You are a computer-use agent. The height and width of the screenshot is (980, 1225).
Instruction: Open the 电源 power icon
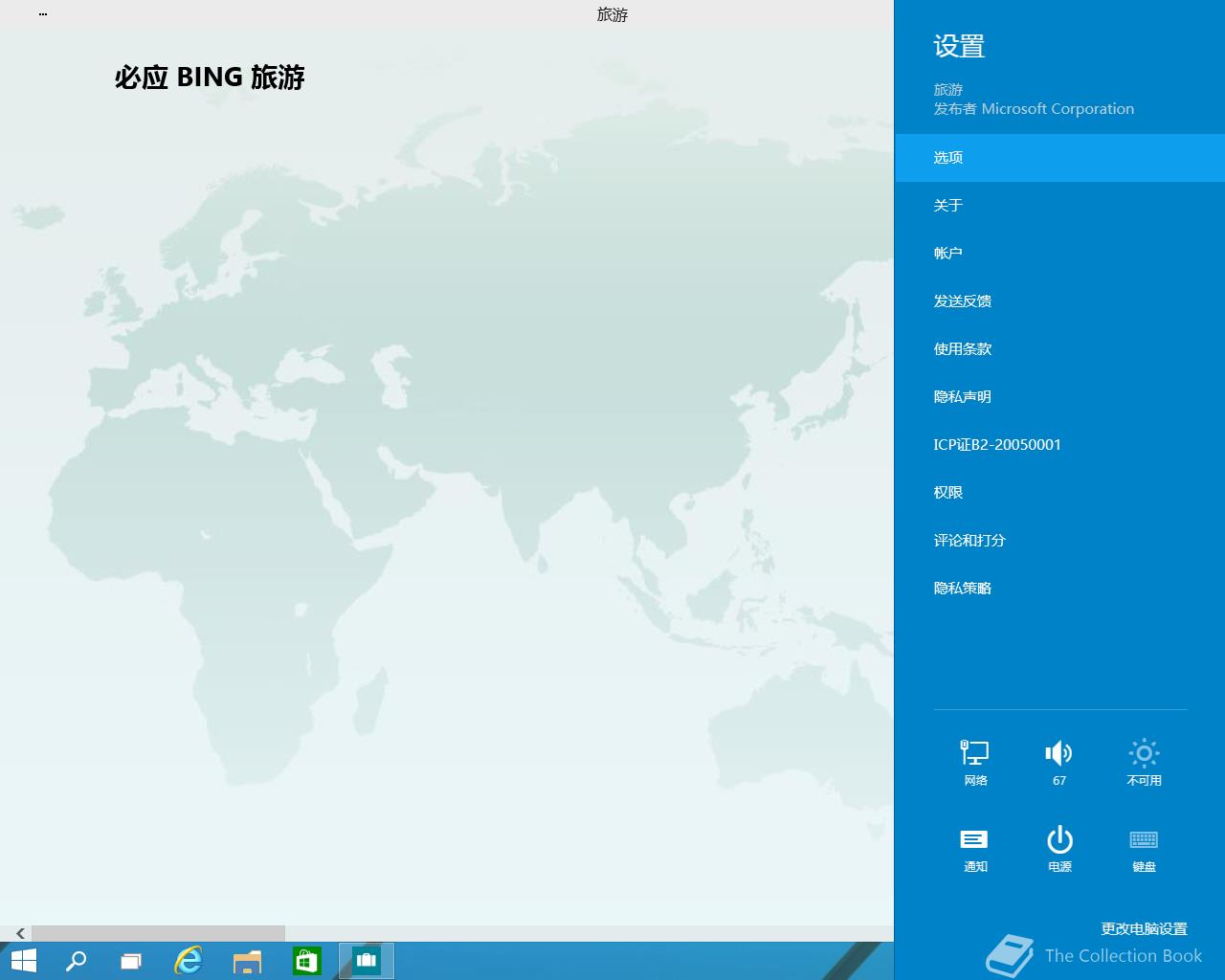[1059, 849]
